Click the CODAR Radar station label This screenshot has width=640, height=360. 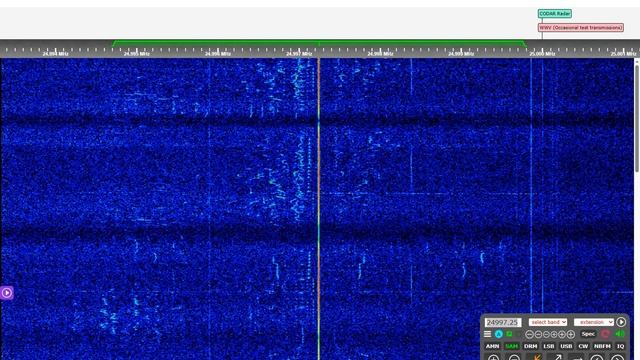click(x=554, y=13)
